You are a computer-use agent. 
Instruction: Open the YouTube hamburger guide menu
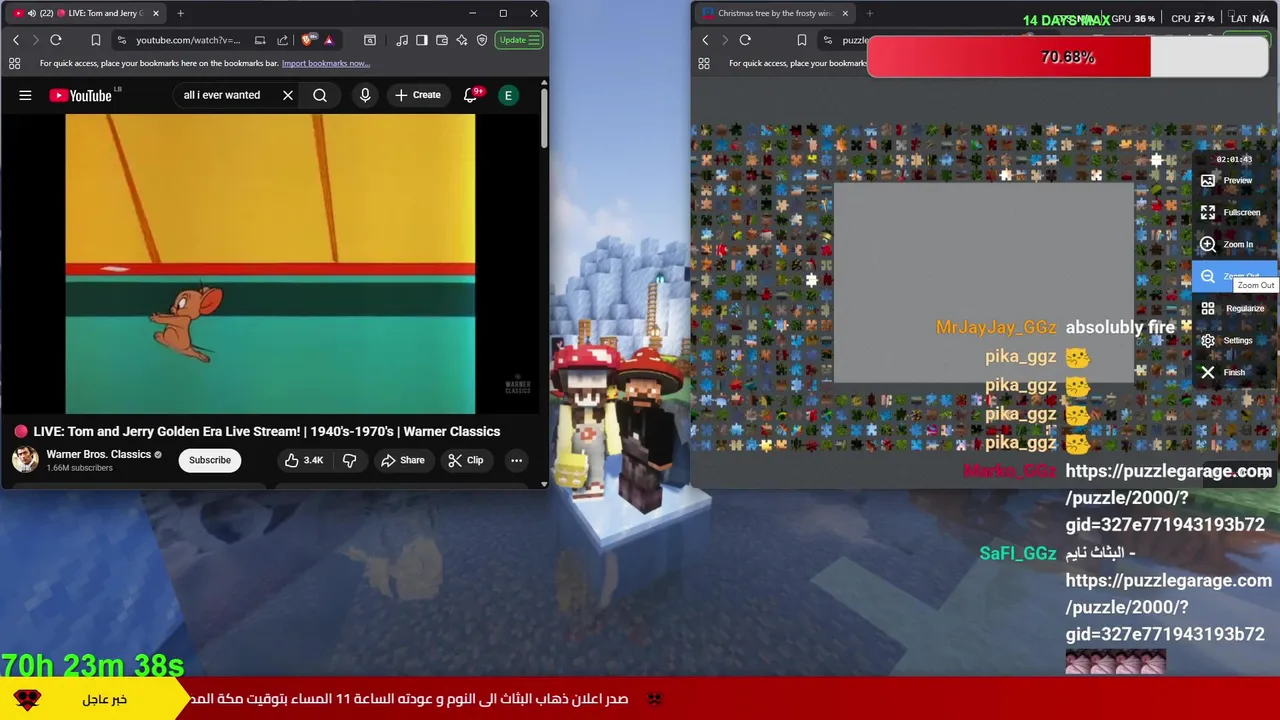(x=25, y=95)
